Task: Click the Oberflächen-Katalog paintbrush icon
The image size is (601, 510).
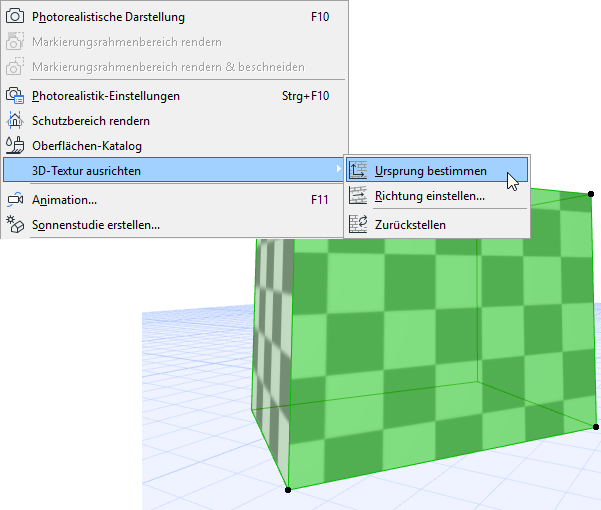Action: point(15,146)
